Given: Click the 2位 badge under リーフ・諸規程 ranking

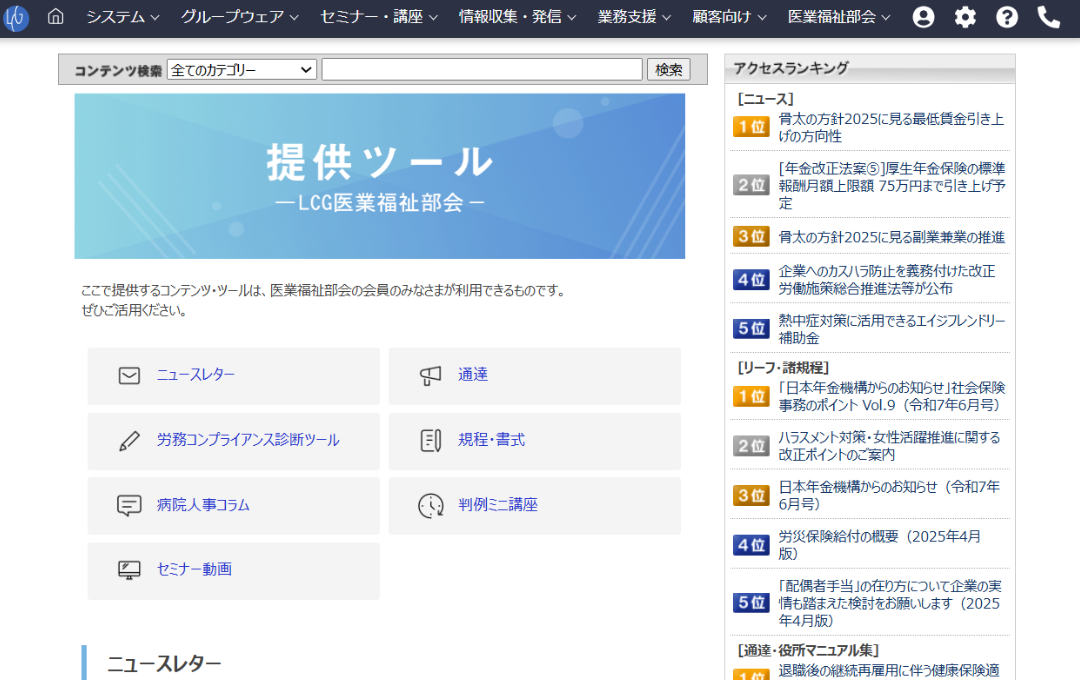Looking at the screenshot, I should point(751,446).
